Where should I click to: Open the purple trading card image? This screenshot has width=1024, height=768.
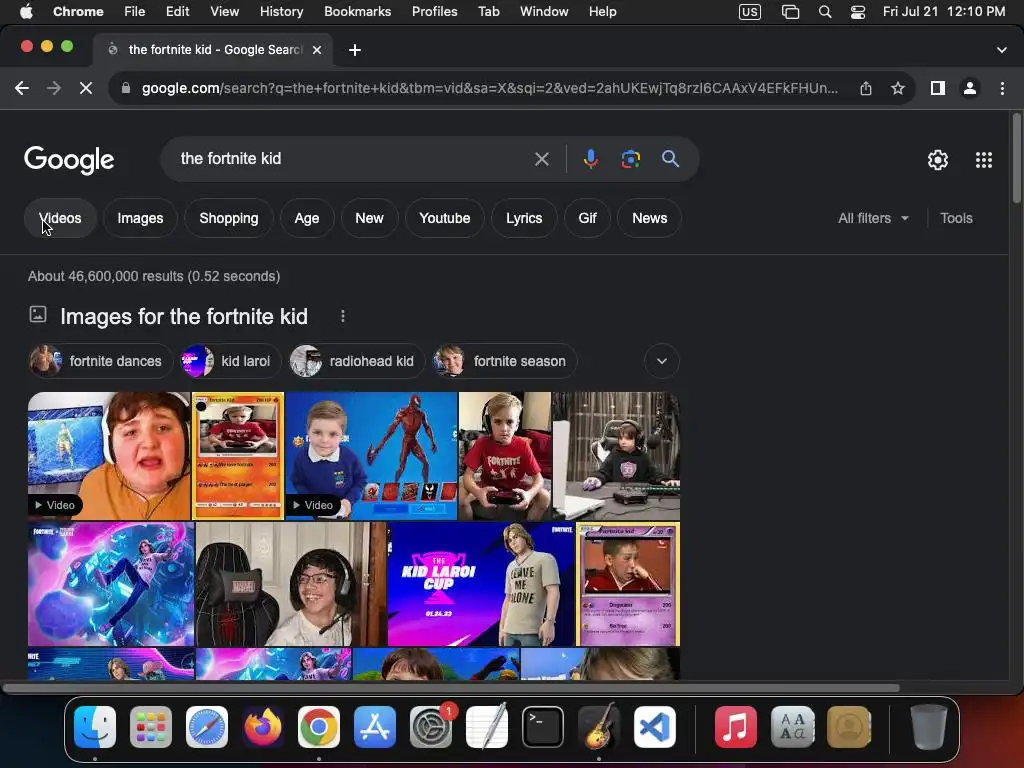[628, 584]
